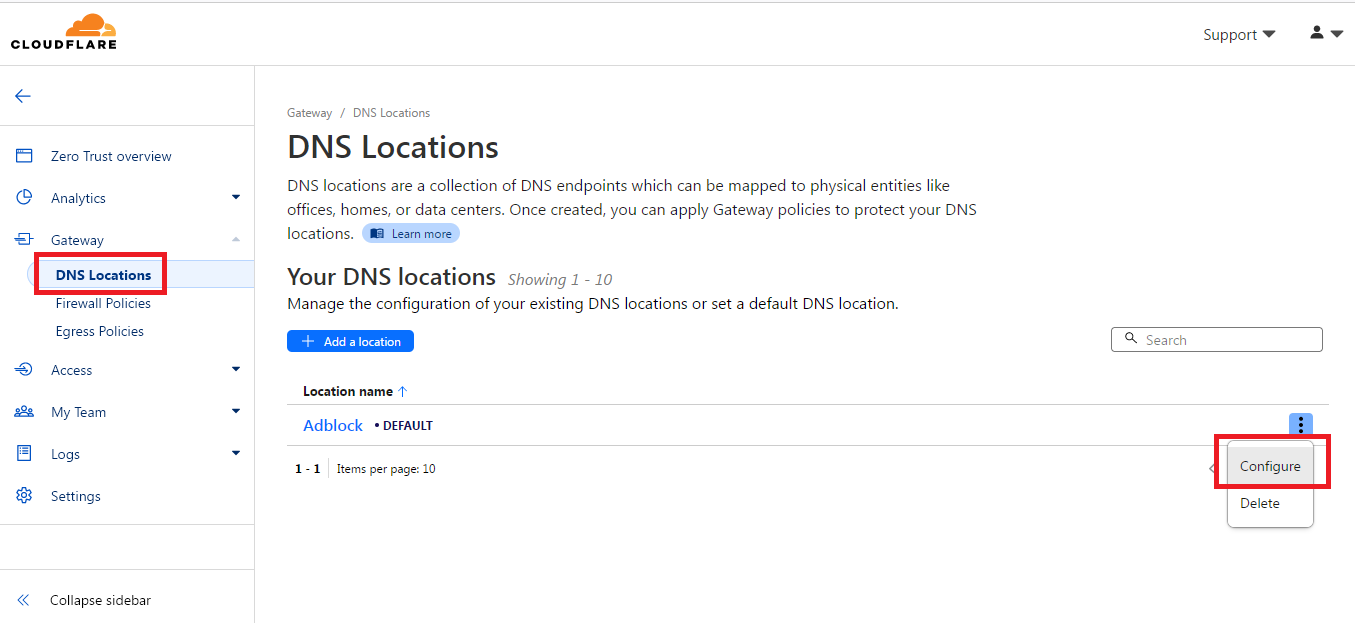Viewport: 1355px width, 623px height.
Task: Click Collapse sidebar
Action: point(100,600)
